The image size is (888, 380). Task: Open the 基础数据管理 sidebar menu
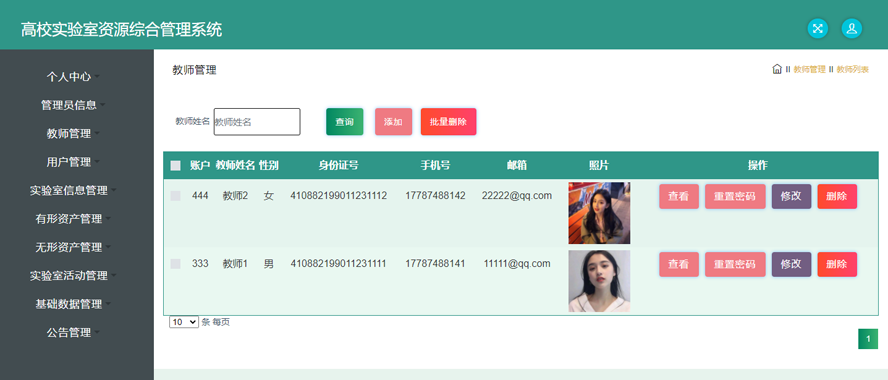point(73,304)
